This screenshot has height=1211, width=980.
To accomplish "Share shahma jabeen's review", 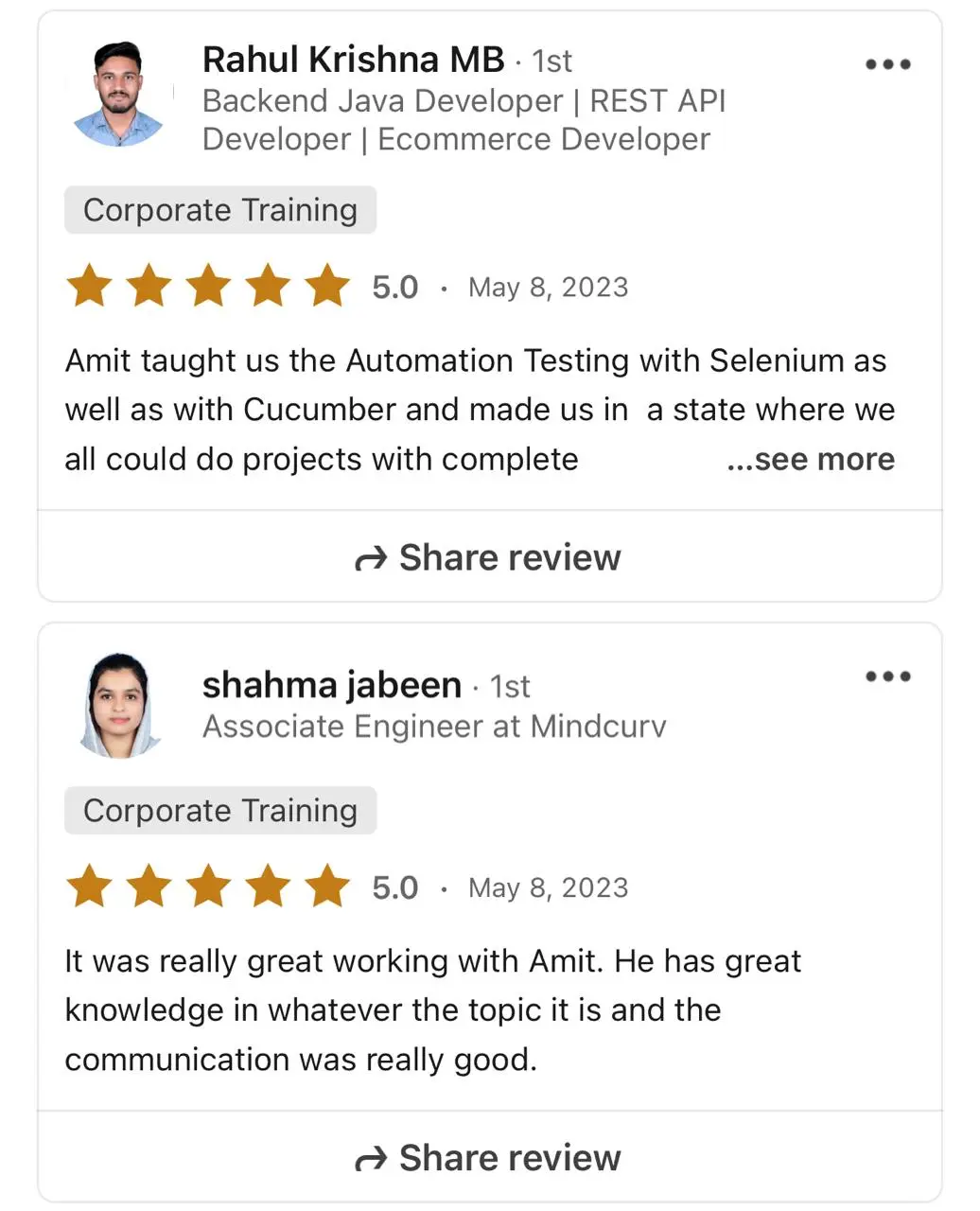I will 489,1158.
